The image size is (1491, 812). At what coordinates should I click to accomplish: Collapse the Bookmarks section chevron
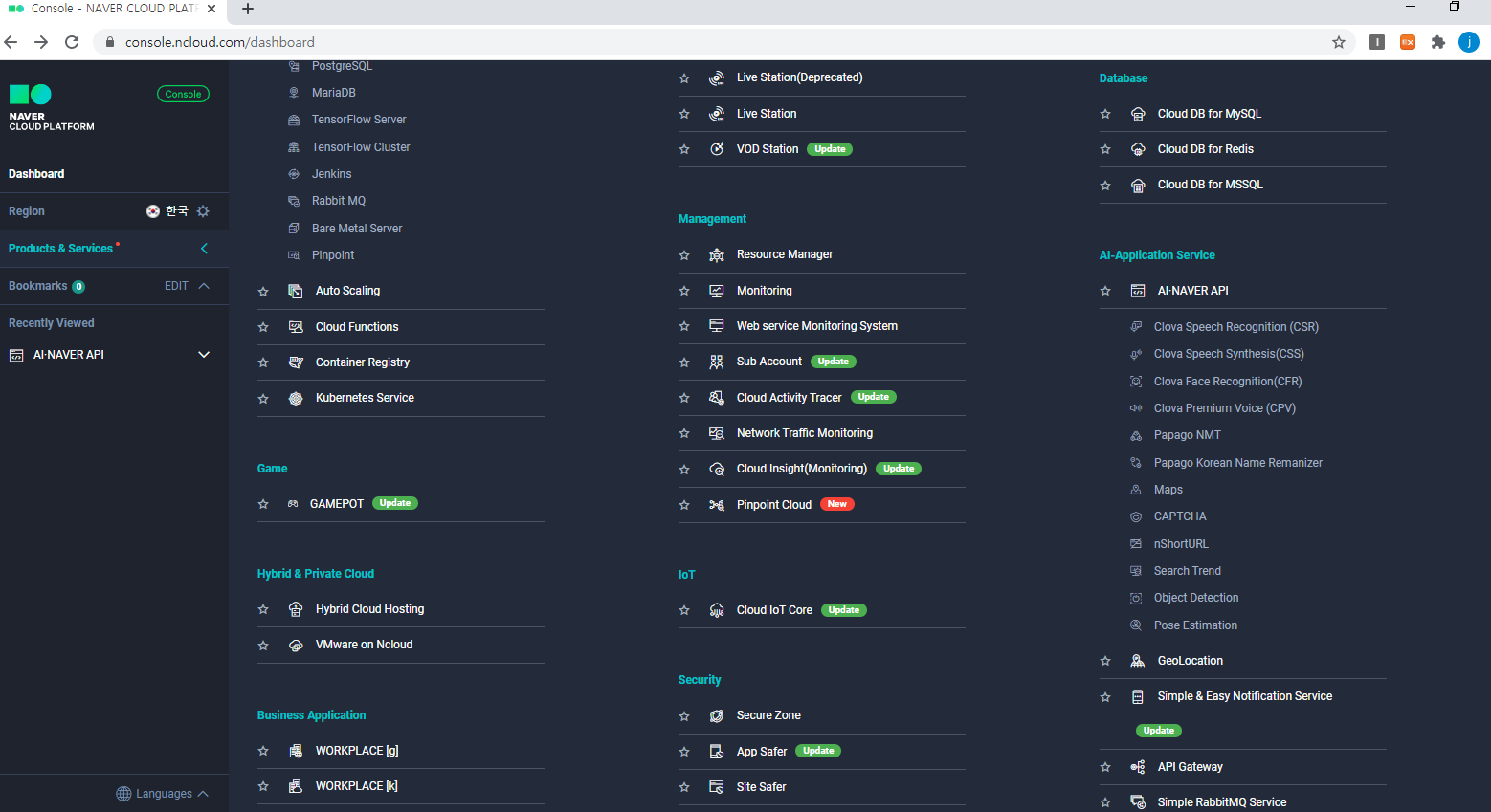[x=204, y=286]
